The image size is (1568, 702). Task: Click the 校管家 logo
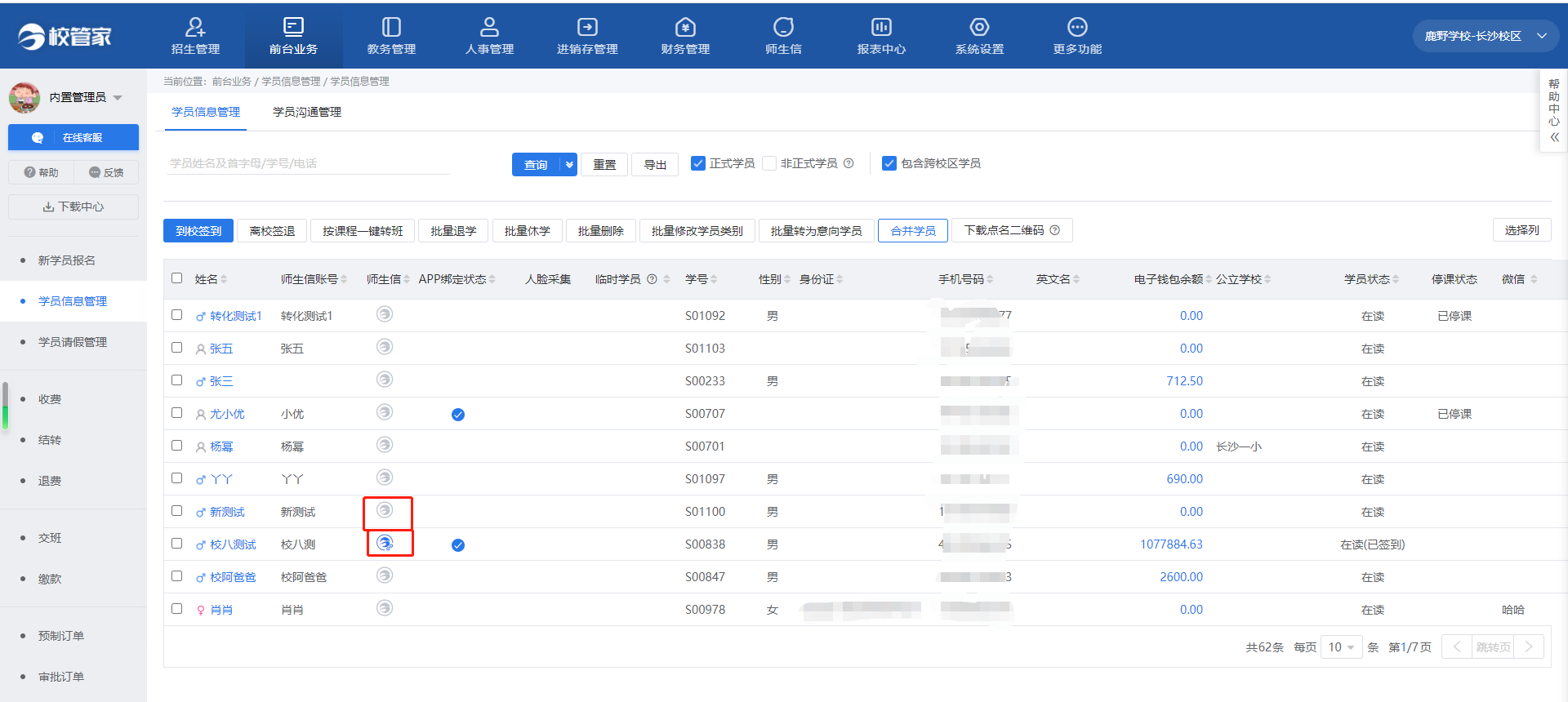coord(65,37)
